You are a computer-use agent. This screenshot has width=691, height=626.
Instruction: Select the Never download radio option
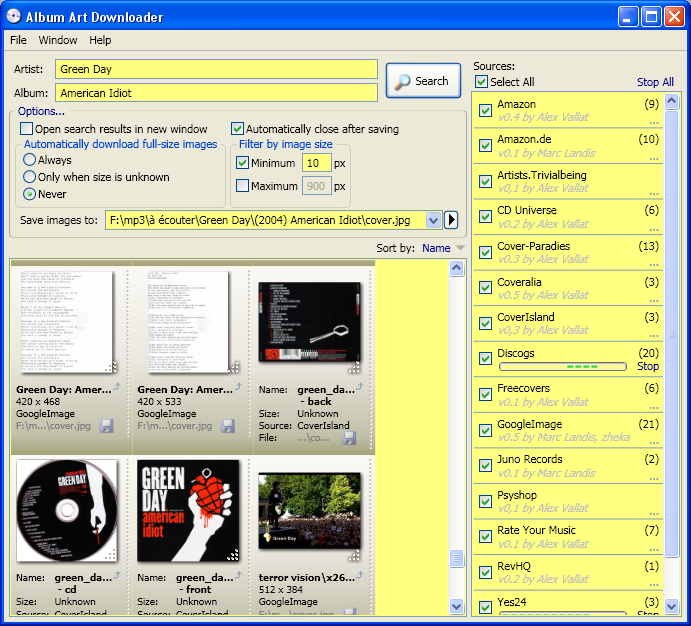pos(29,194)
